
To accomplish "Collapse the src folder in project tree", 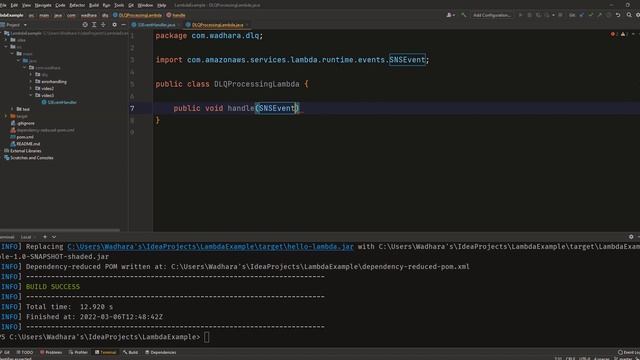I will (6, 47).
